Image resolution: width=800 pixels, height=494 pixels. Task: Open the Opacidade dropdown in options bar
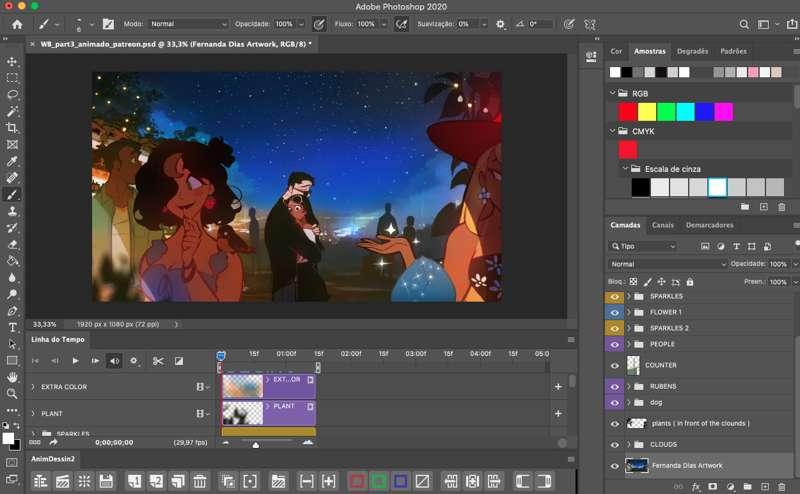coord(301,24)
